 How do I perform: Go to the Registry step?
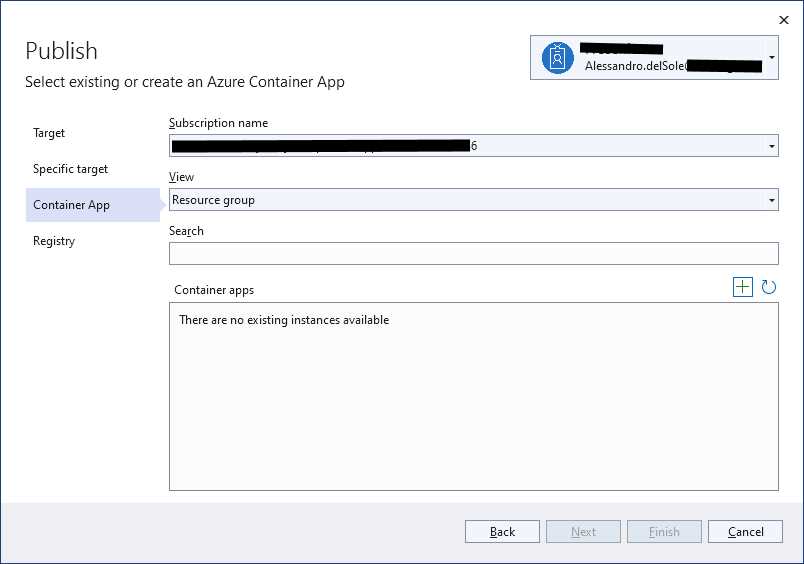(54, 240)
